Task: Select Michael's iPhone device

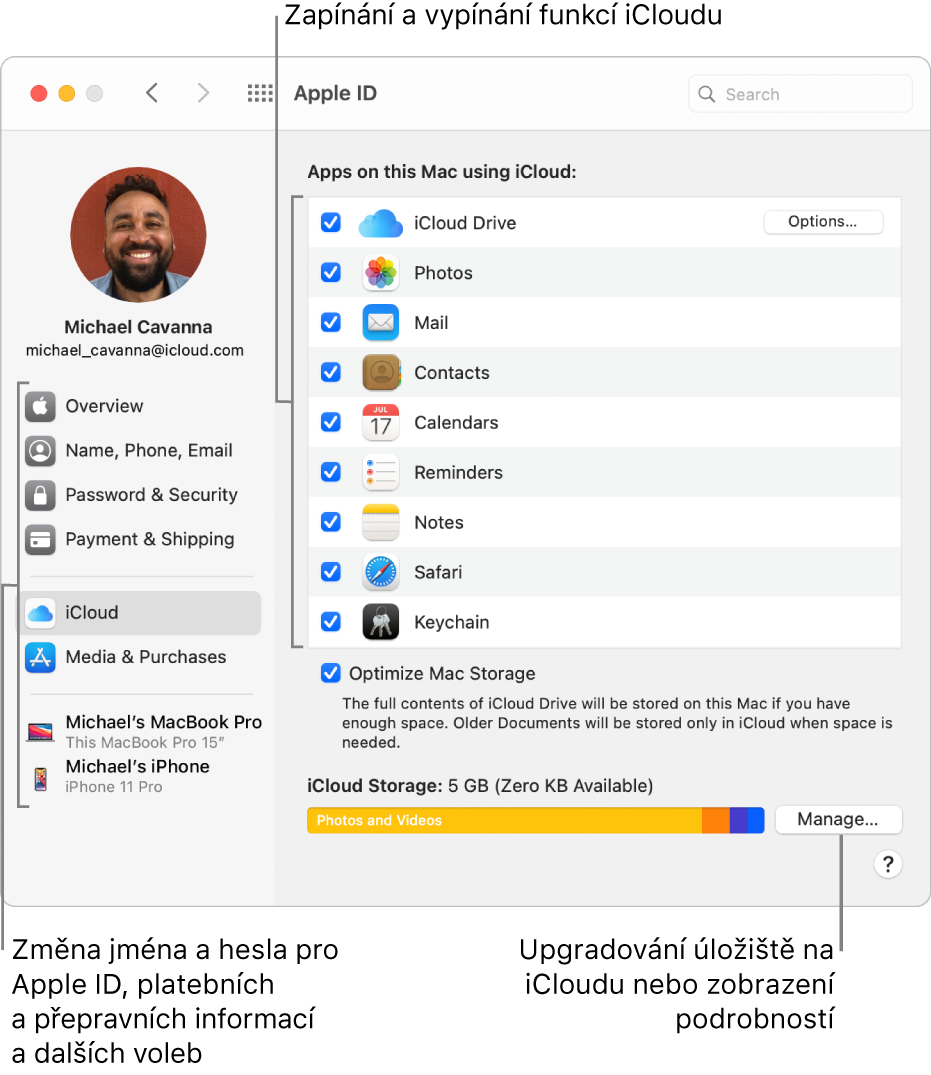Action: click(122, 776)
